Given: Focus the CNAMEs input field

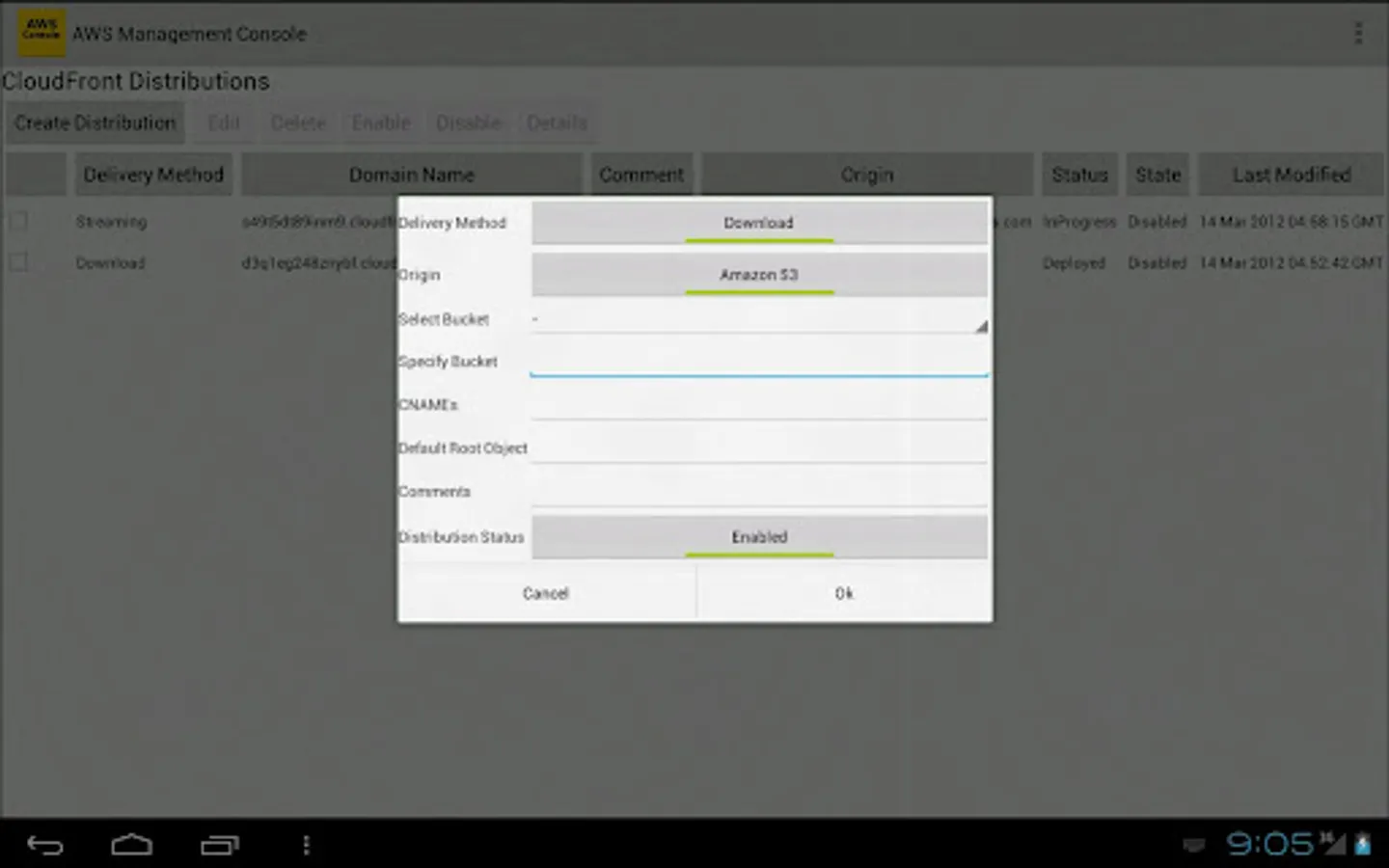Looking at the screenshot, I should click(x=759, y=405).
